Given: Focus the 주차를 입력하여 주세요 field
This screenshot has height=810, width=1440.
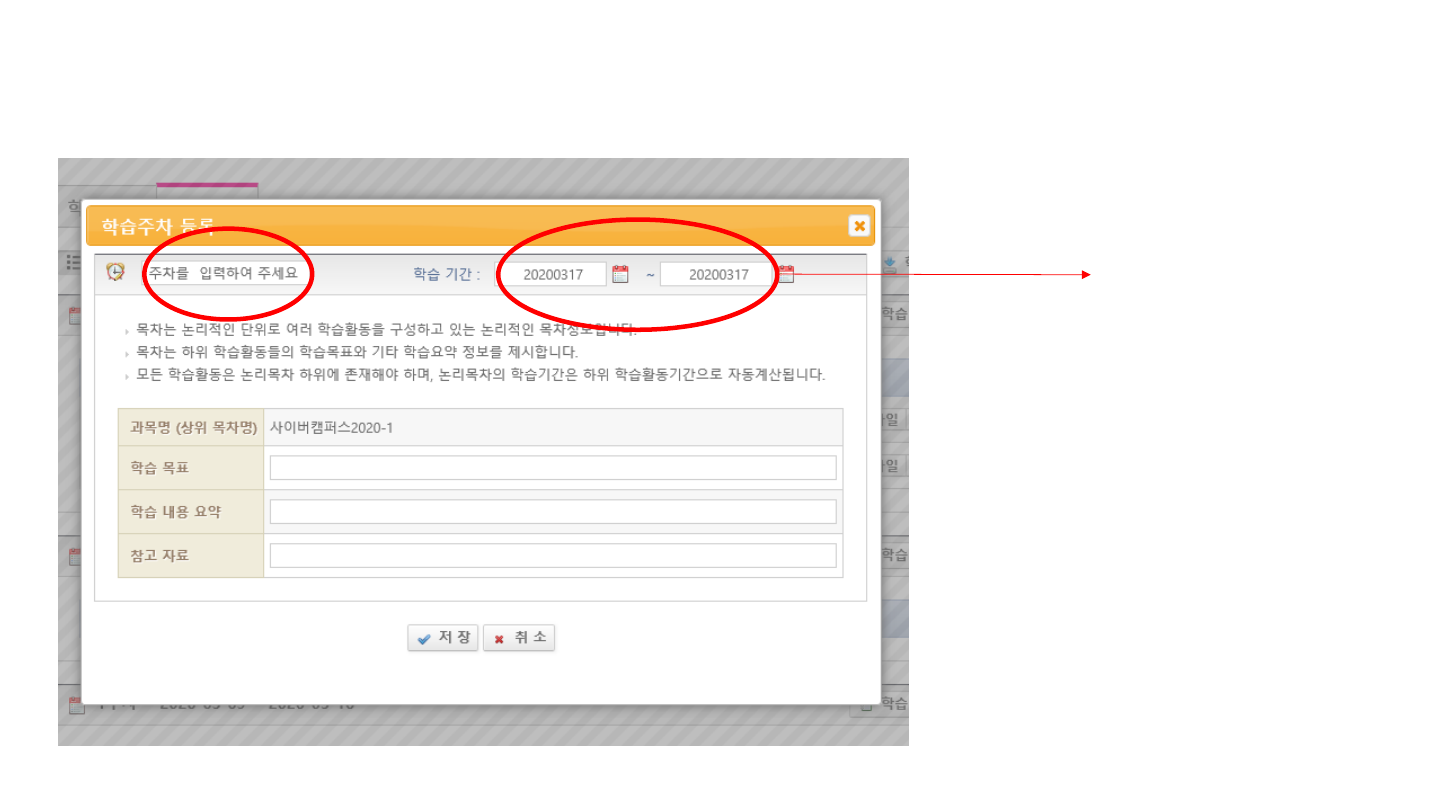Looking at the screenshot, I should tap(222, 273).
